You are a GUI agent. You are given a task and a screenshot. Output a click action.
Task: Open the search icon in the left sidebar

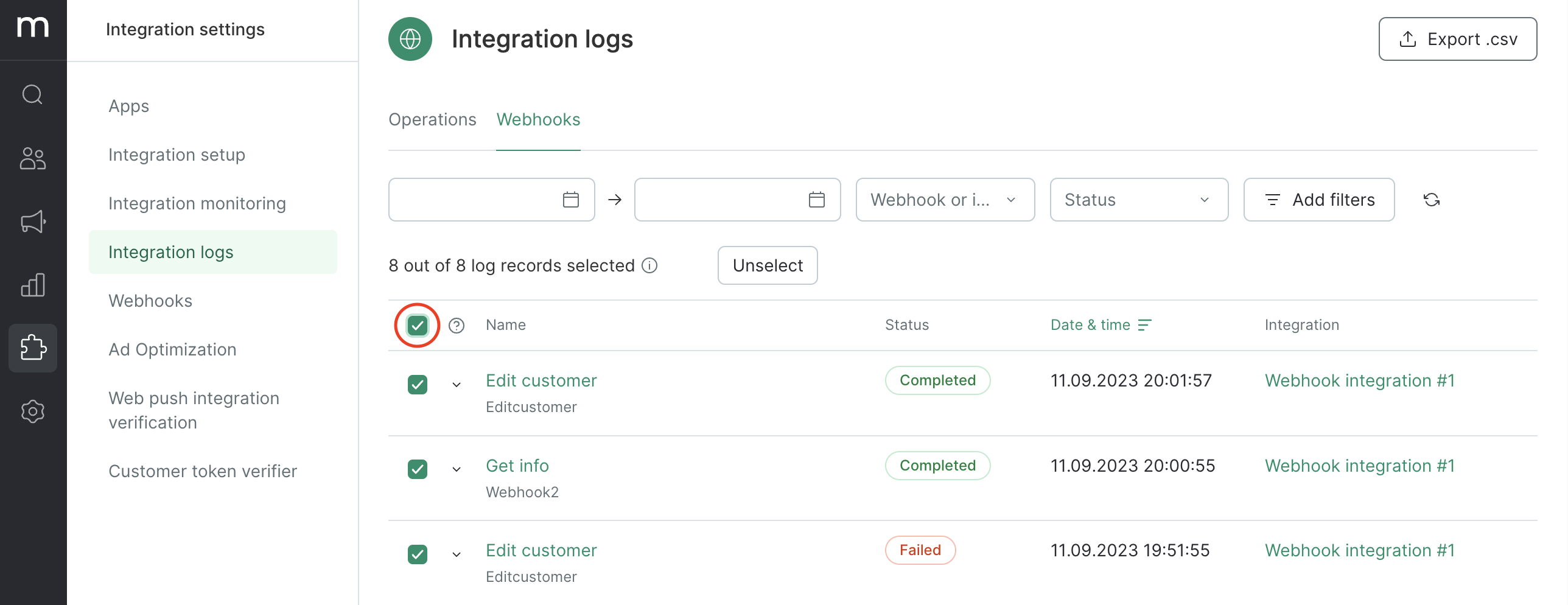(x=33, y=95)
